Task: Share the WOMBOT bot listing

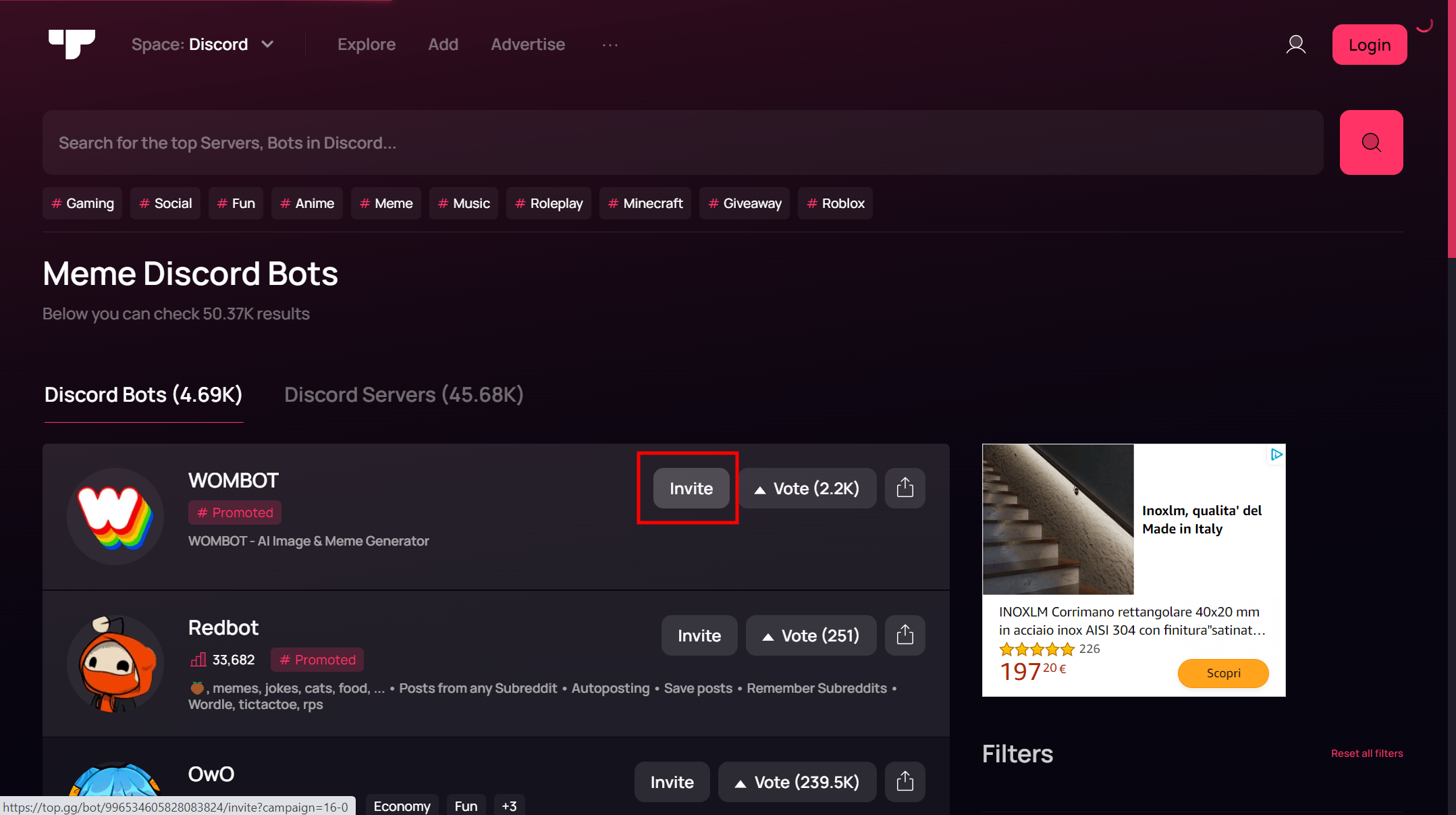Action: point(905,488)
